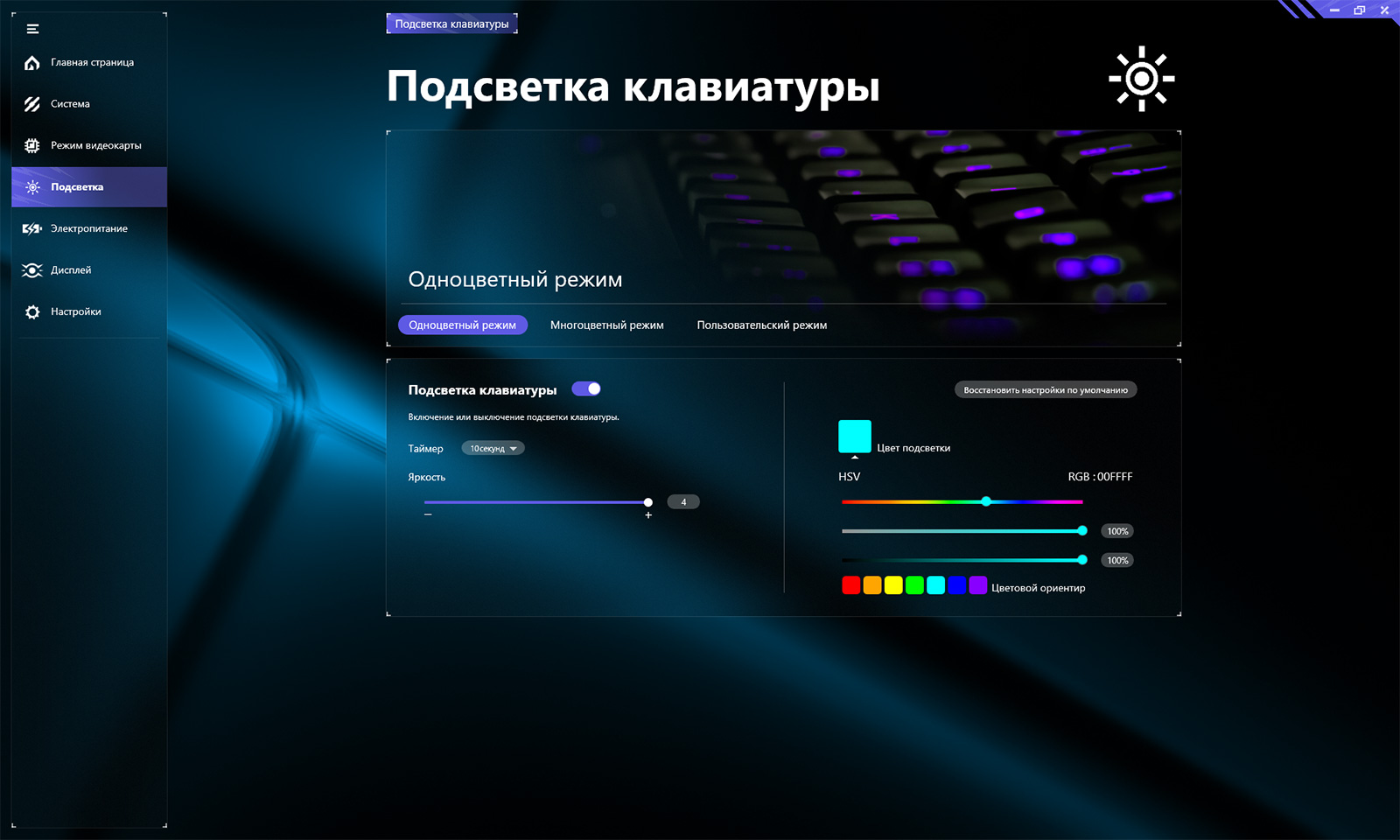Switch to Многоцветный режим tab
This screenshot has width=1400, height=840.
(607, 325)
